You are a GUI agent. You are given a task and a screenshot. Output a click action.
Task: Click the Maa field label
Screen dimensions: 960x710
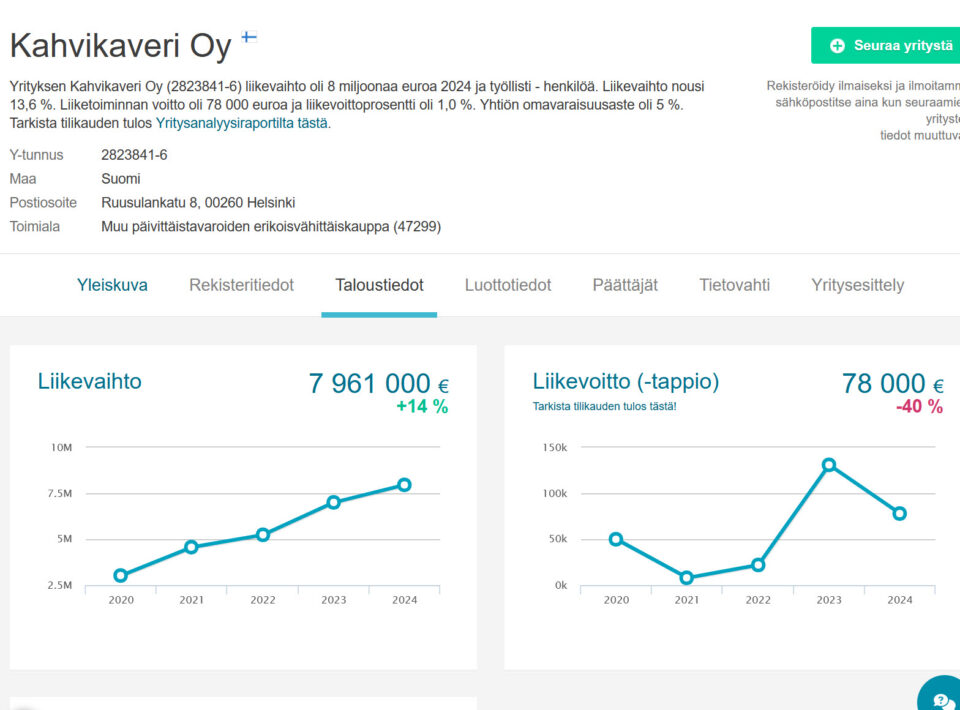23,179
